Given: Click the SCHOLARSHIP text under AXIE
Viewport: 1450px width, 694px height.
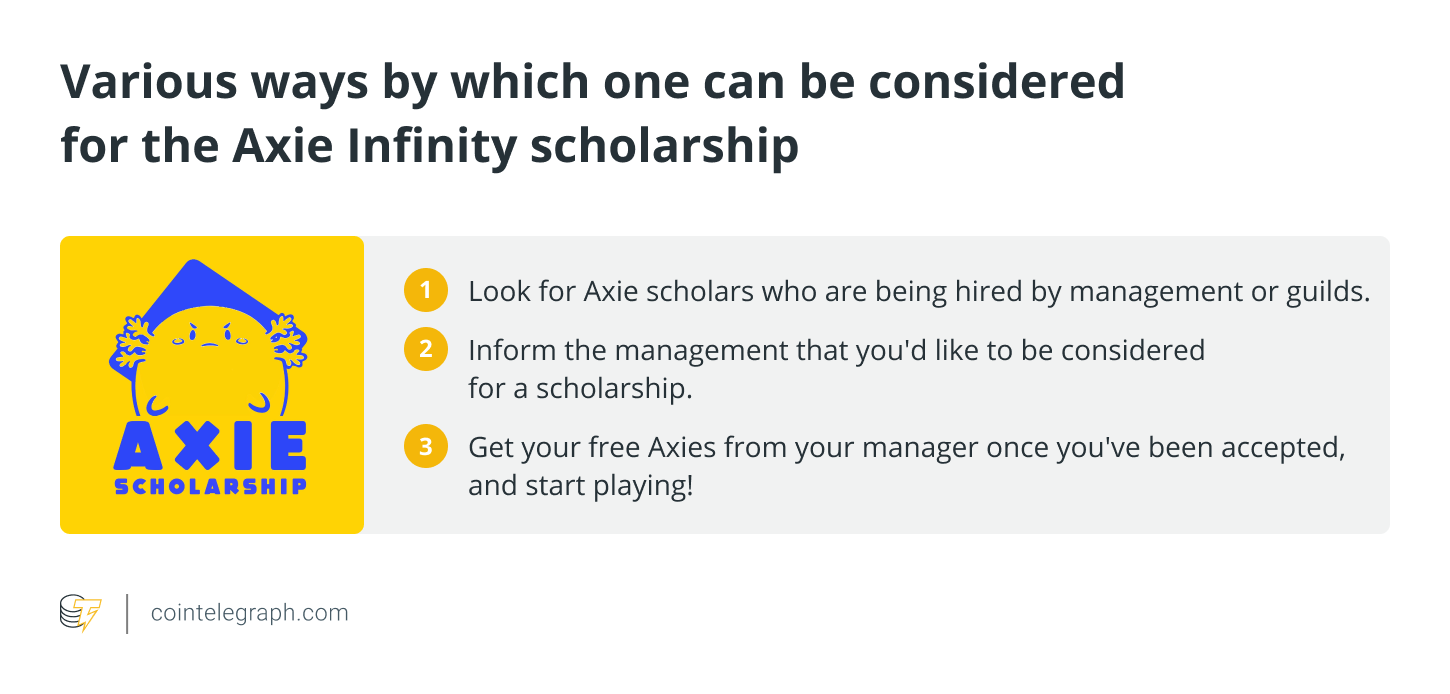Looking at the screenshot, I should pos(210,487).
